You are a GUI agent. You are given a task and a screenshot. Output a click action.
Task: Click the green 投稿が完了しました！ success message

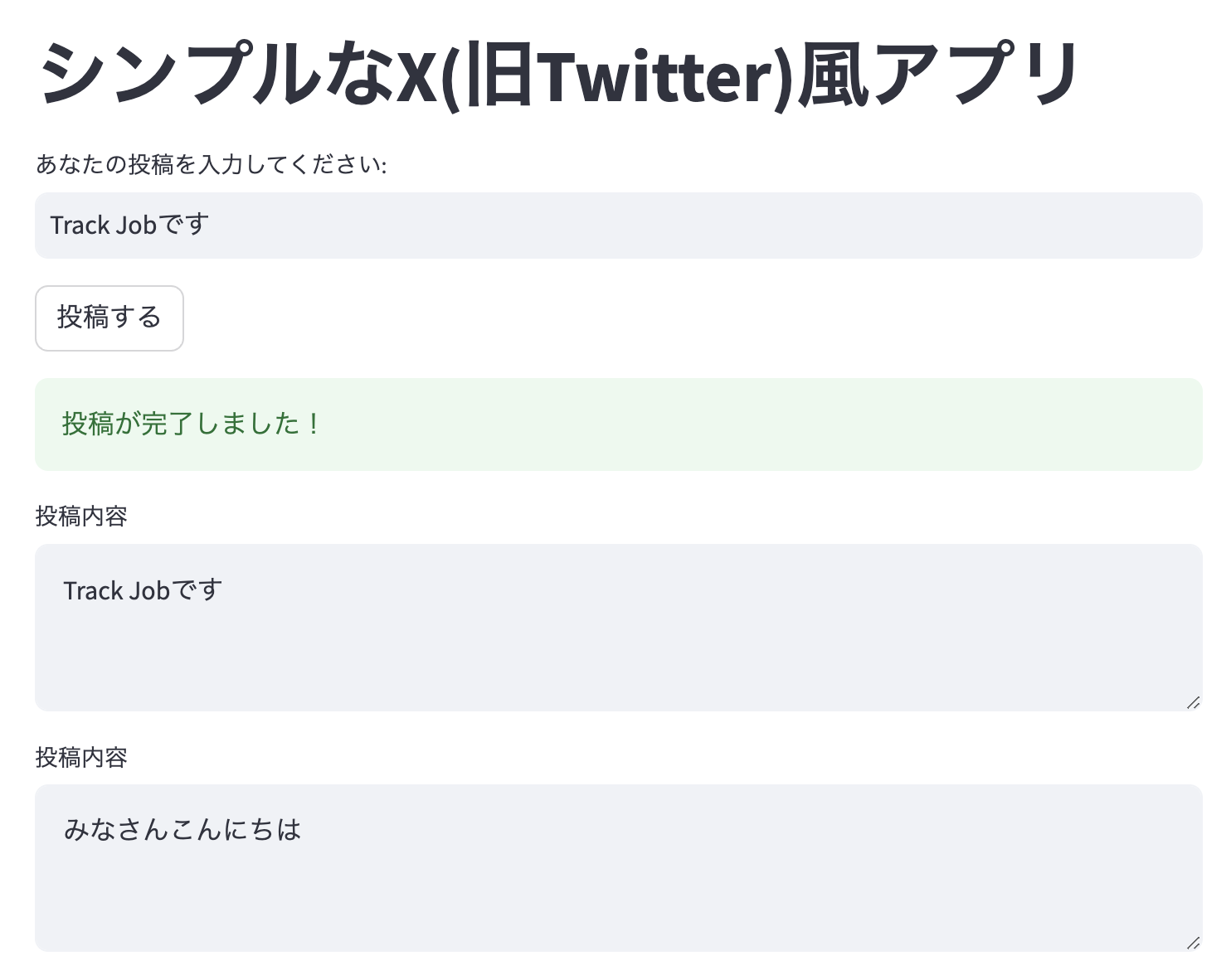pyautogui.click(x=190, y=424)
